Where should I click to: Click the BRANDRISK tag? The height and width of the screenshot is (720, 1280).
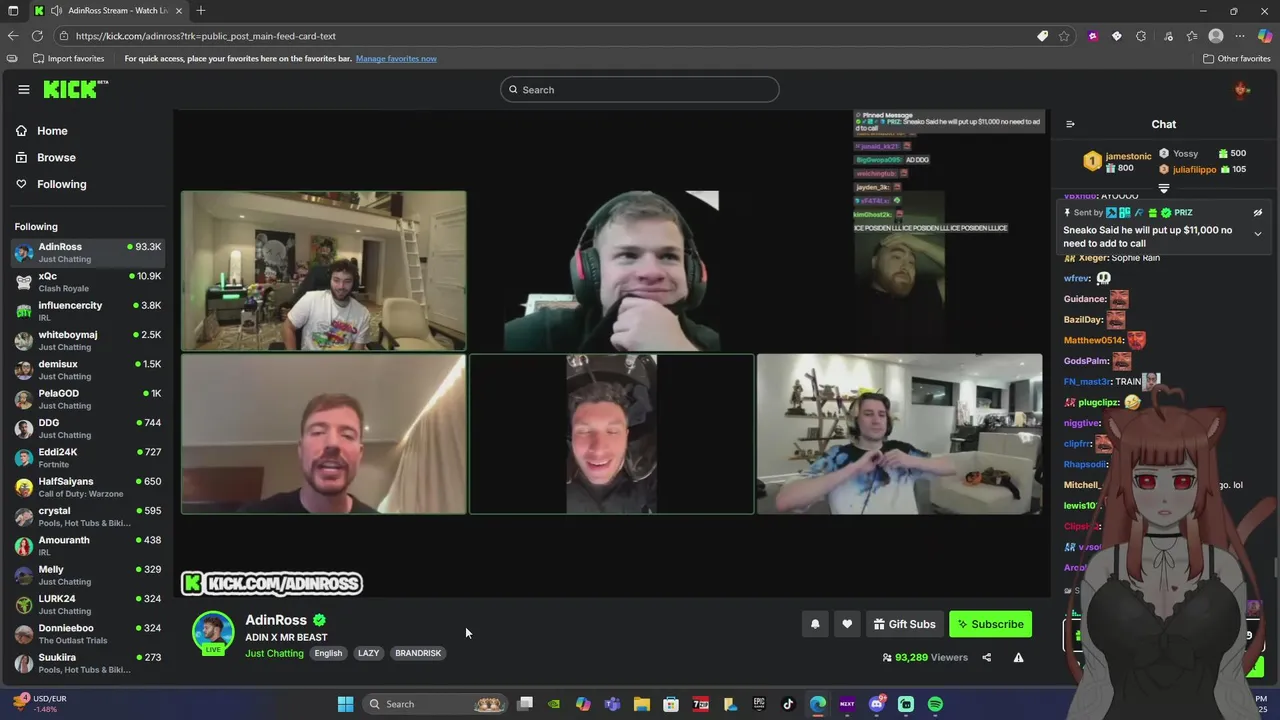pyautogui.click(x=418, y=653)
